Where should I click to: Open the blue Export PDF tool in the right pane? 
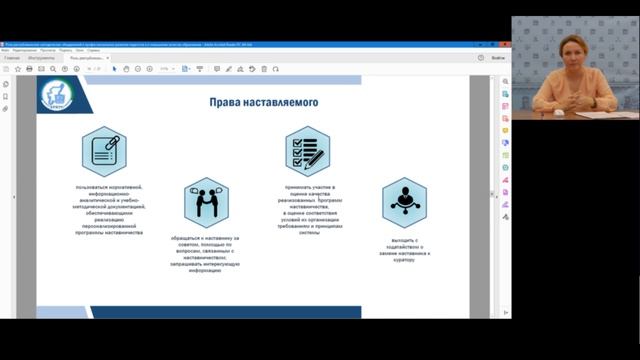point(505,94)
